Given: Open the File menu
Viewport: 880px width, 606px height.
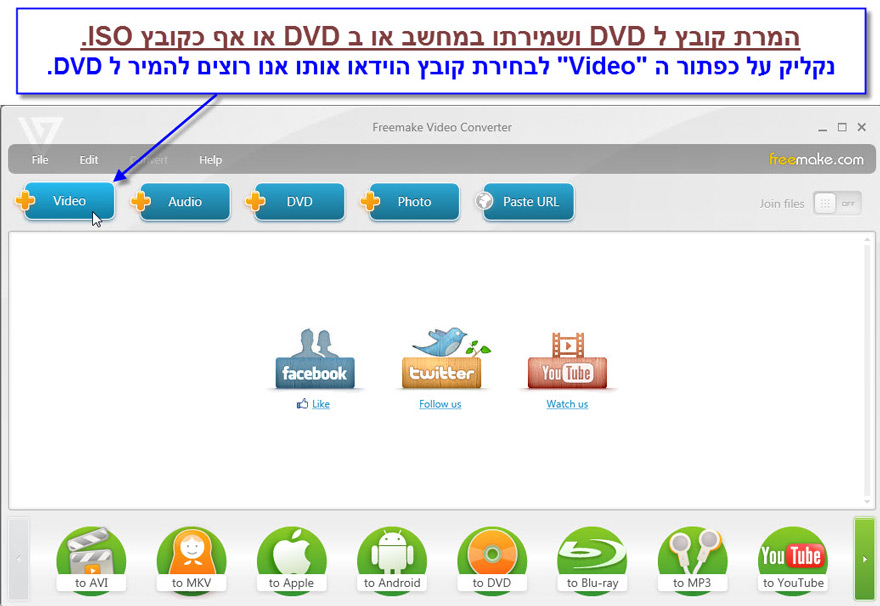Looking at the screenshot, I should point(40,160).
